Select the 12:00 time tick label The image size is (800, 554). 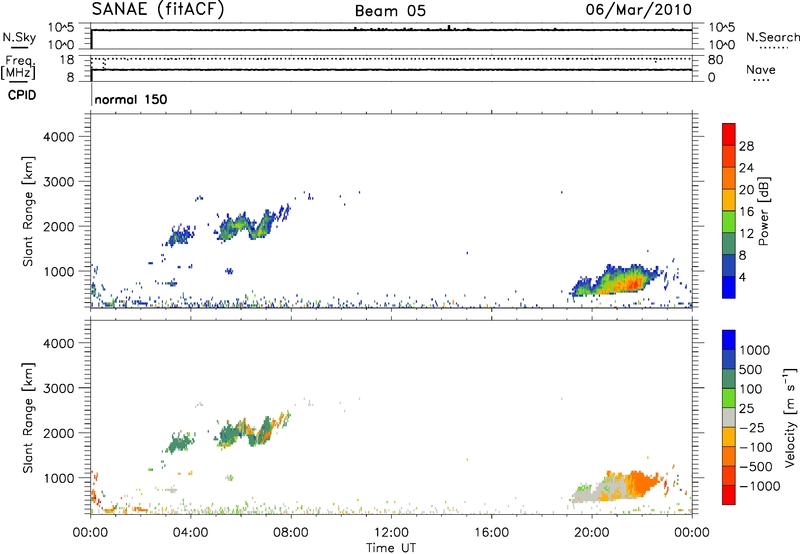[x=391, y=533]
